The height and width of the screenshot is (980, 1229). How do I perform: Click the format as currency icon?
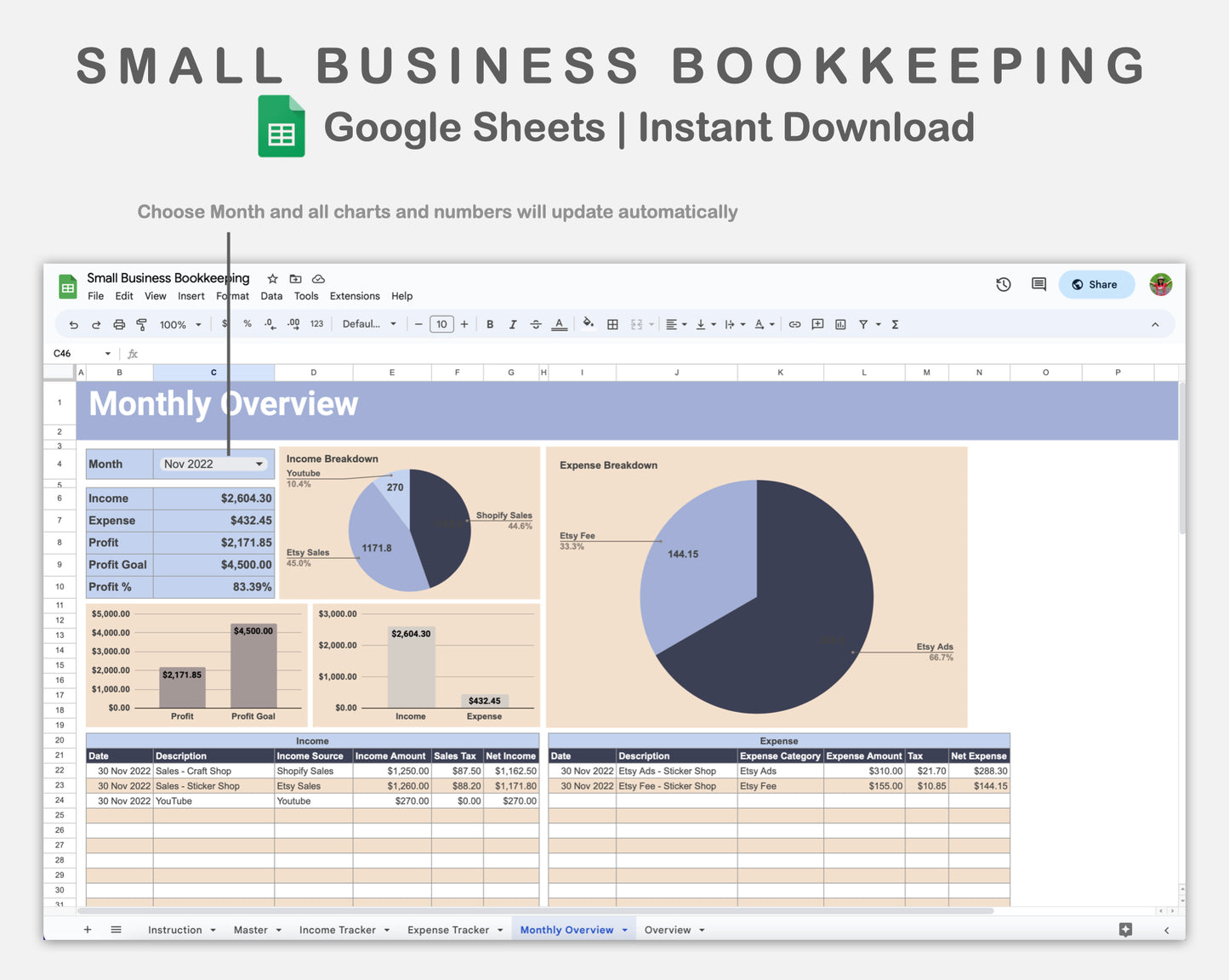(225, 324)
